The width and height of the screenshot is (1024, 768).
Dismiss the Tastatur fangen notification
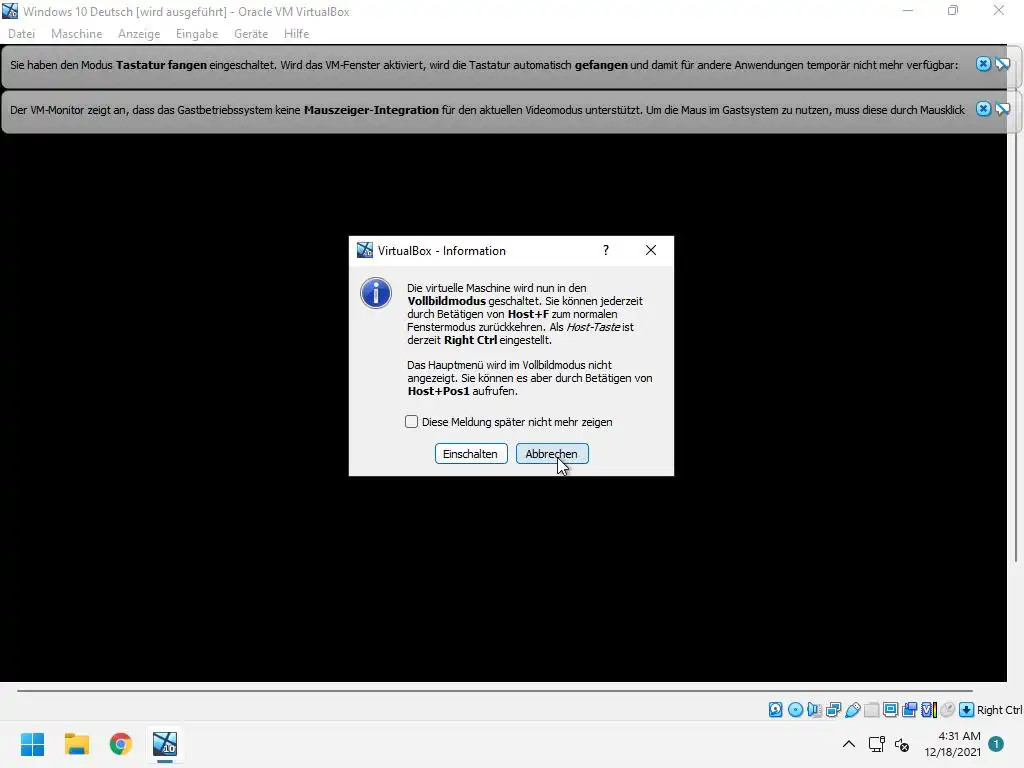point(983,63)
